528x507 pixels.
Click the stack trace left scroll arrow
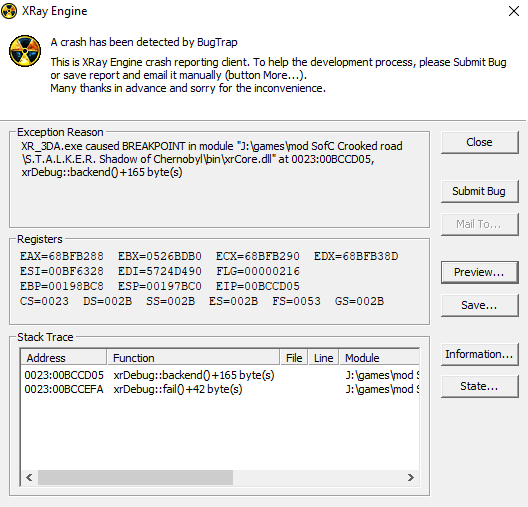29,478
